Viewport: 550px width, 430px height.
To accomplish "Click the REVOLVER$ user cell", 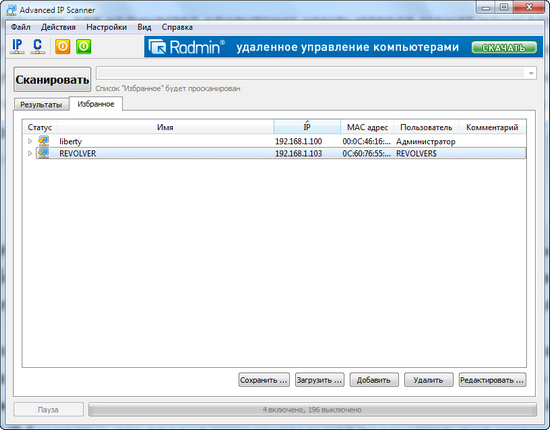I will [x=416, y=153].
